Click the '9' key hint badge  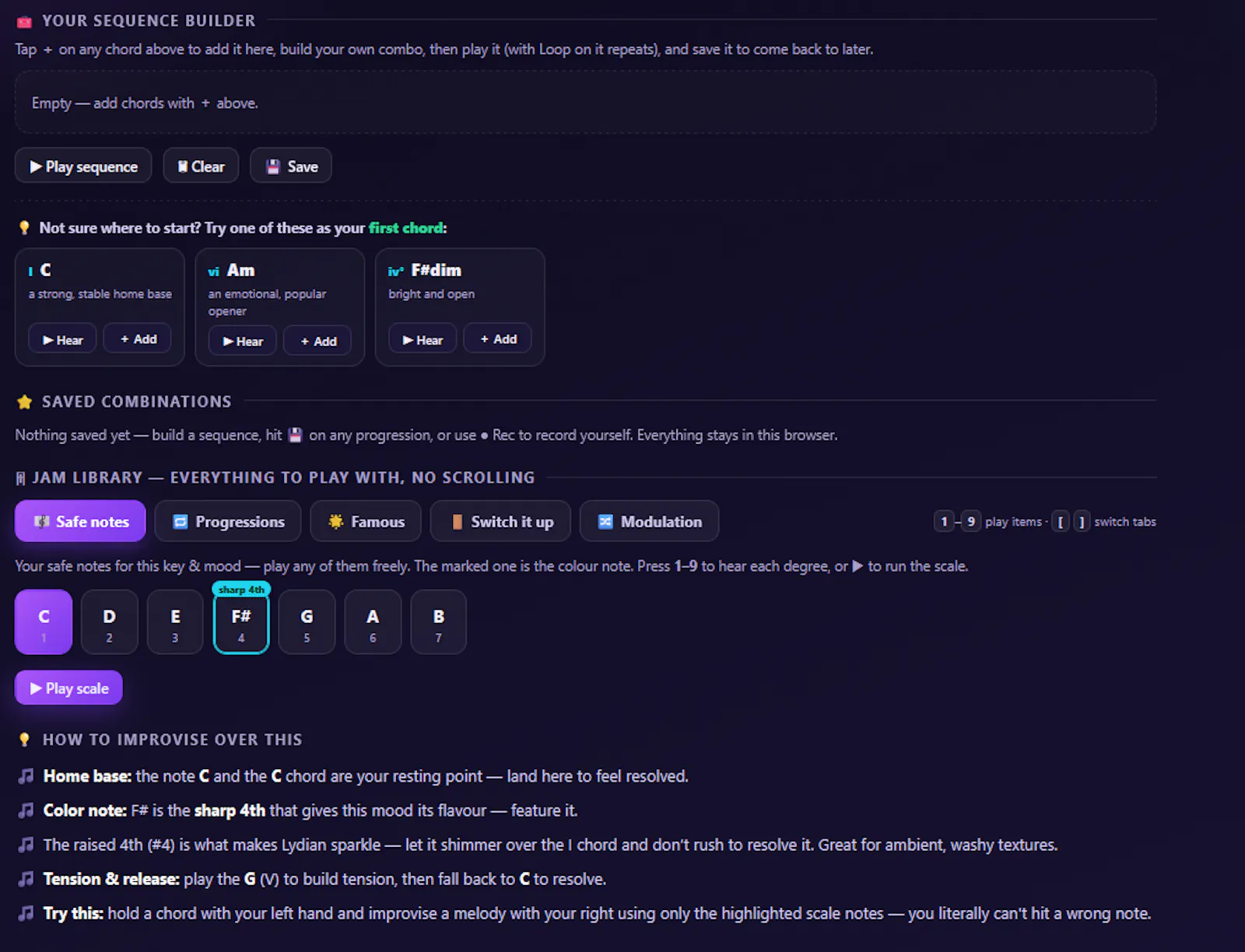(x=970, y=521)
